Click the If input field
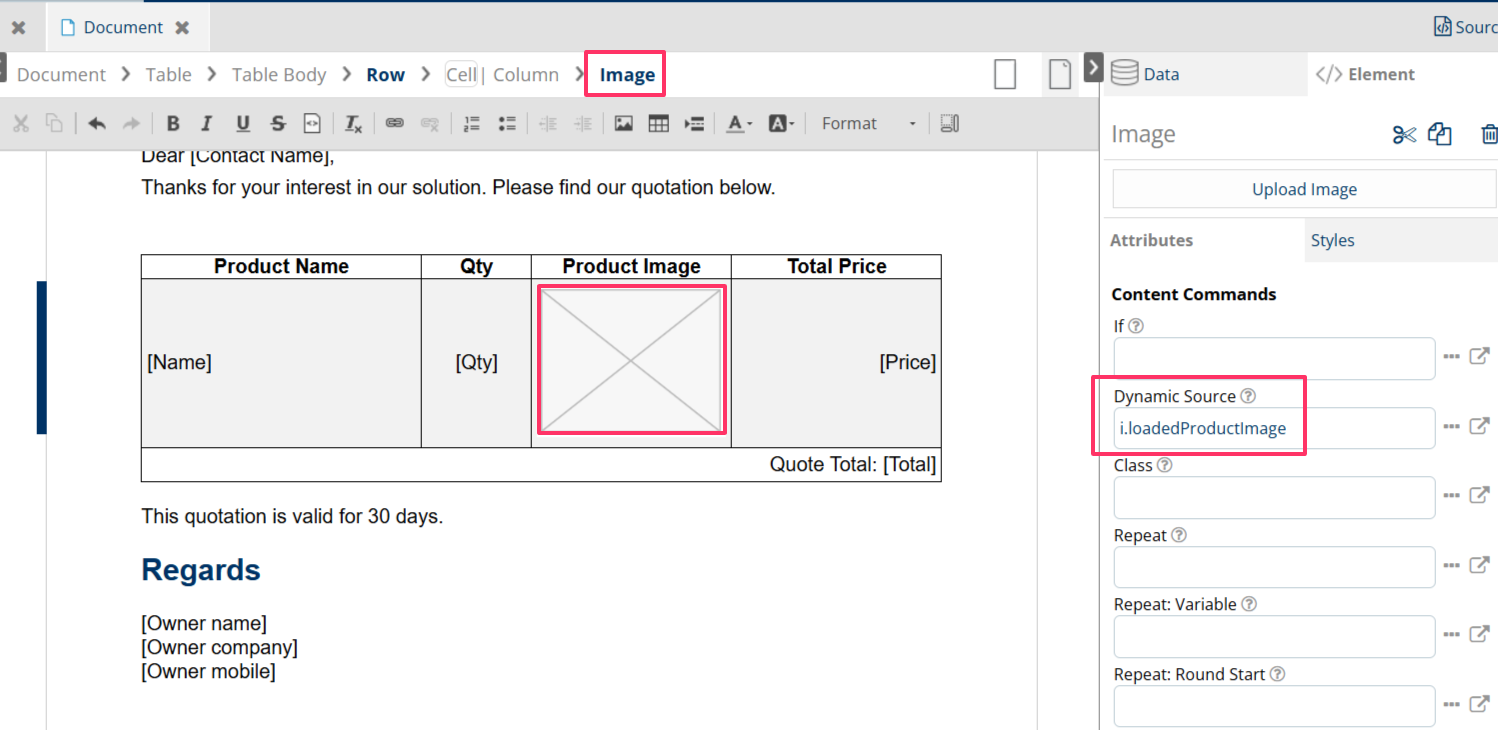Screen dimensions: 1498x730 click(x=1274, y=358)
